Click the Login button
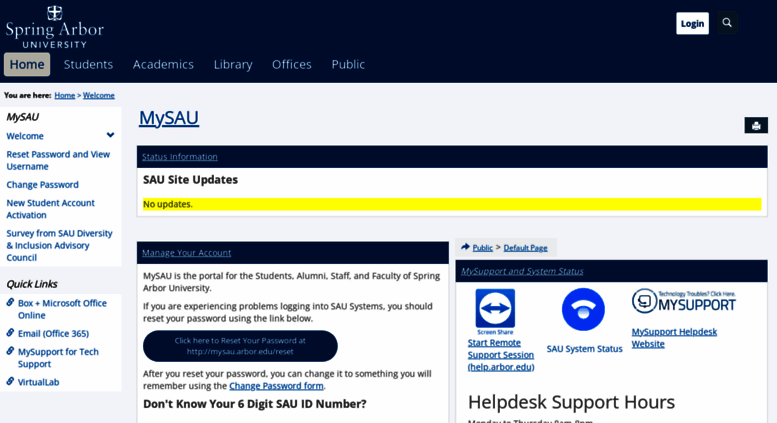 (692, 23)
